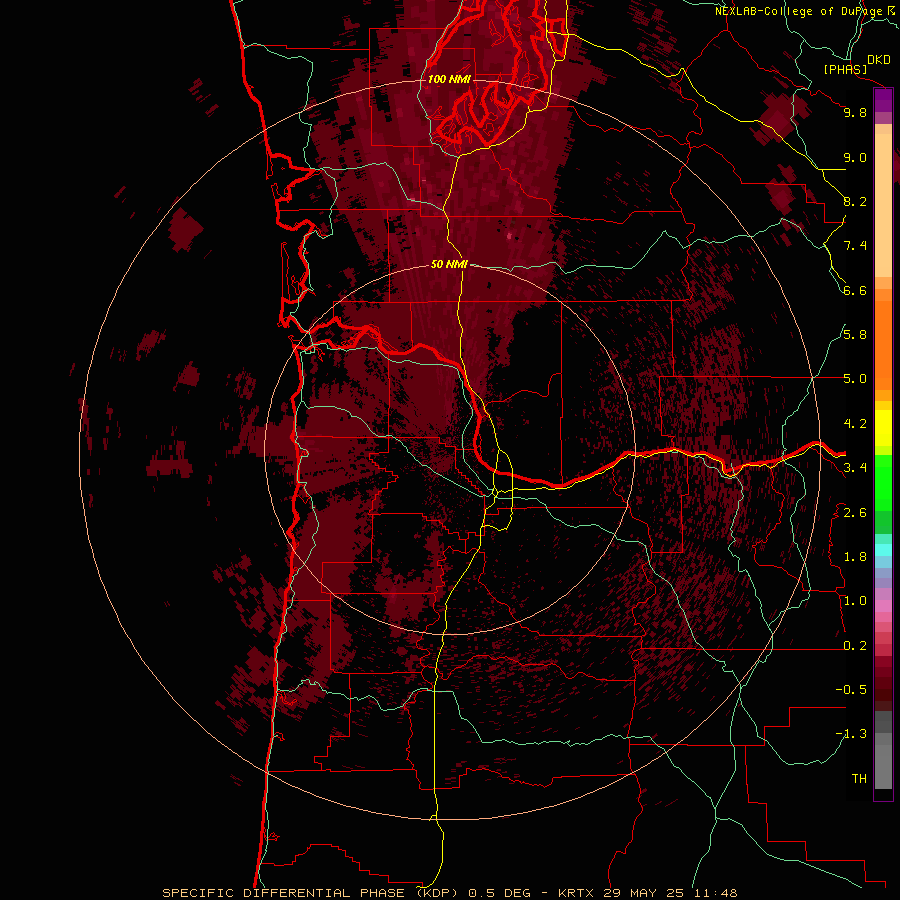Click the 6.6 scale value
Screen dimensions: 900x900
855,290
